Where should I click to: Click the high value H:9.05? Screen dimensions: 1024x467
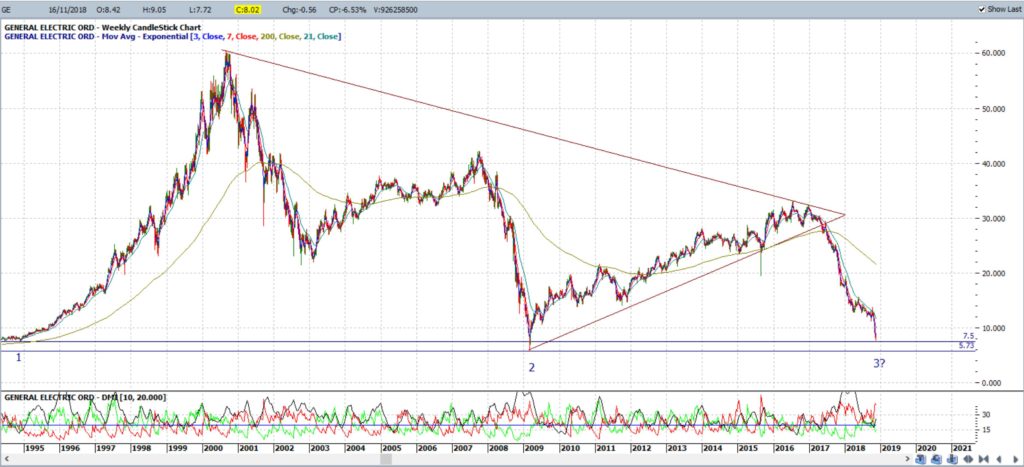pyautogui.click(x=155, y=10)
